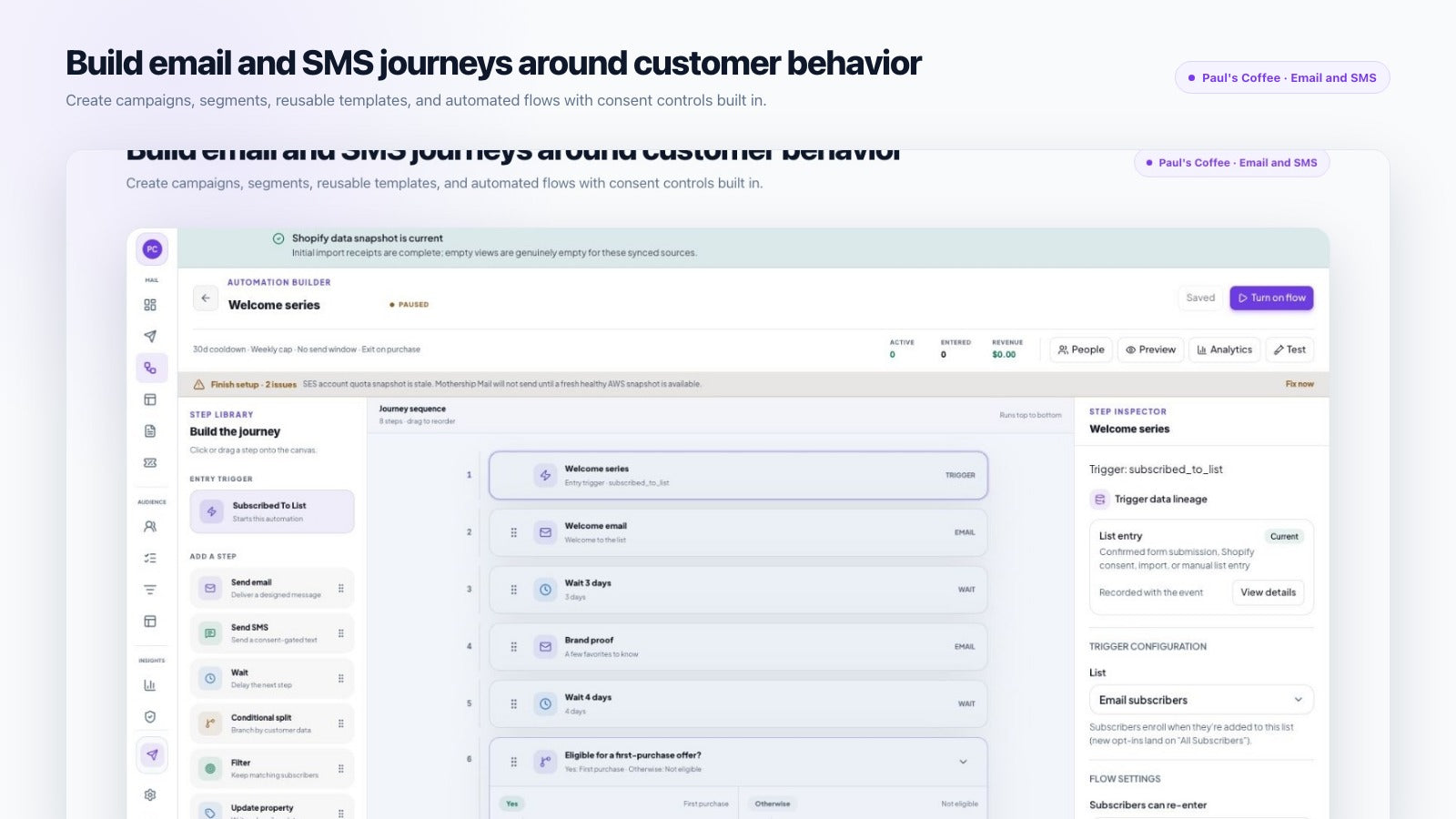Open the layout icon in Audience section
This screenshot has width=1456, height=819.
pos(150,622)
